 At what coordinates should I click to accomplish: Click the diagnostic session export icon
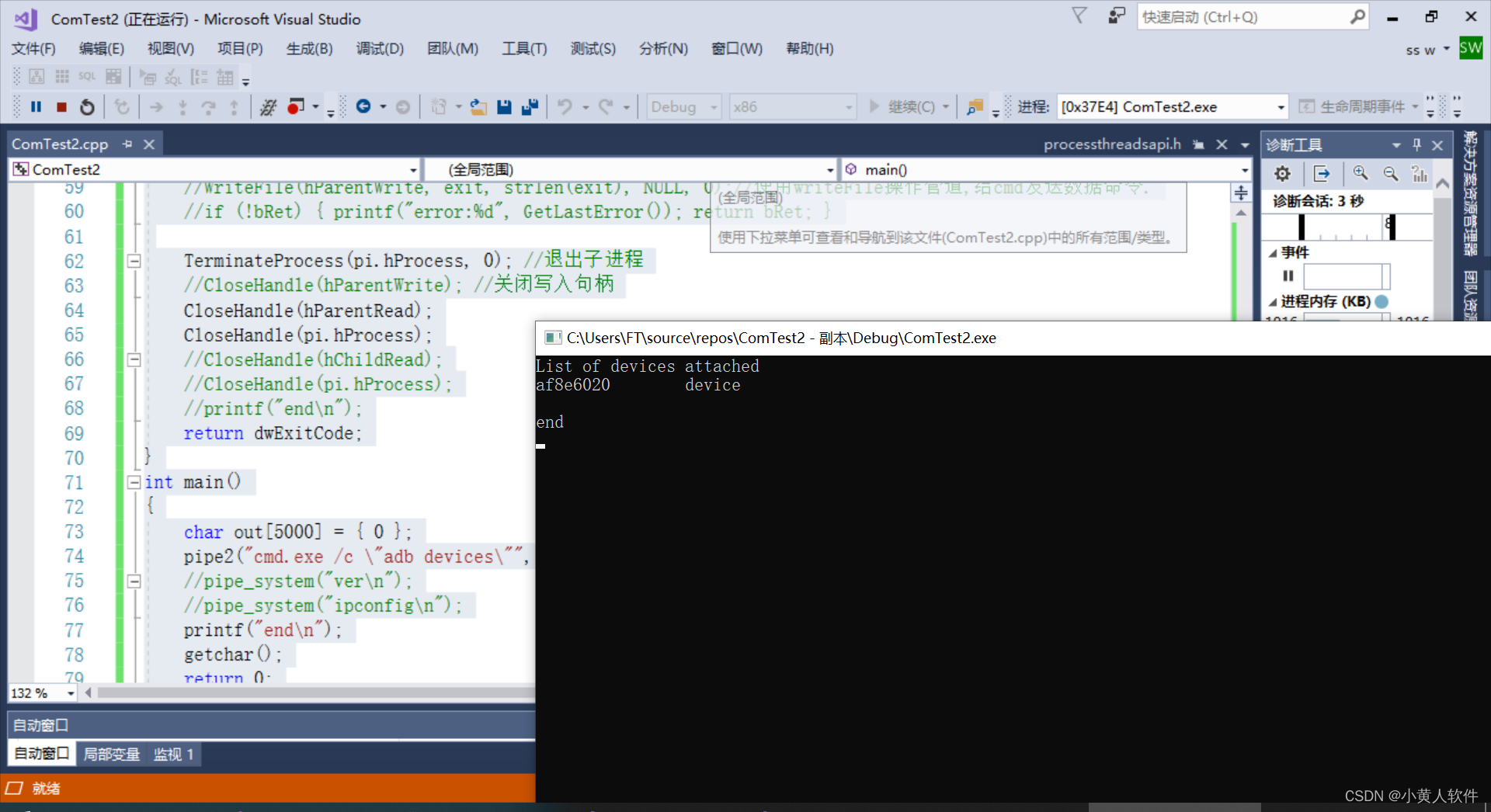1322,174
